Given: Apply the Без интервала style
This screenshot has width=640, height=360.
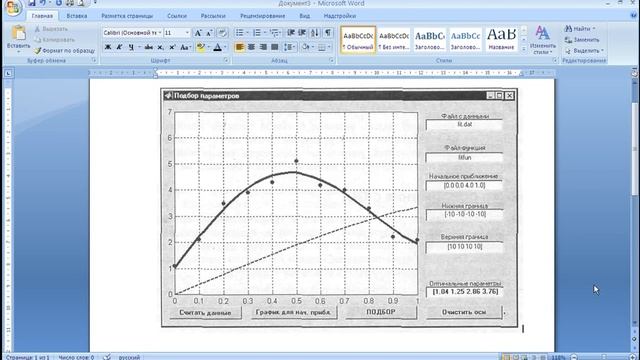Looking at the screenshot, I should pyautogui.click(x=394, y=40).
